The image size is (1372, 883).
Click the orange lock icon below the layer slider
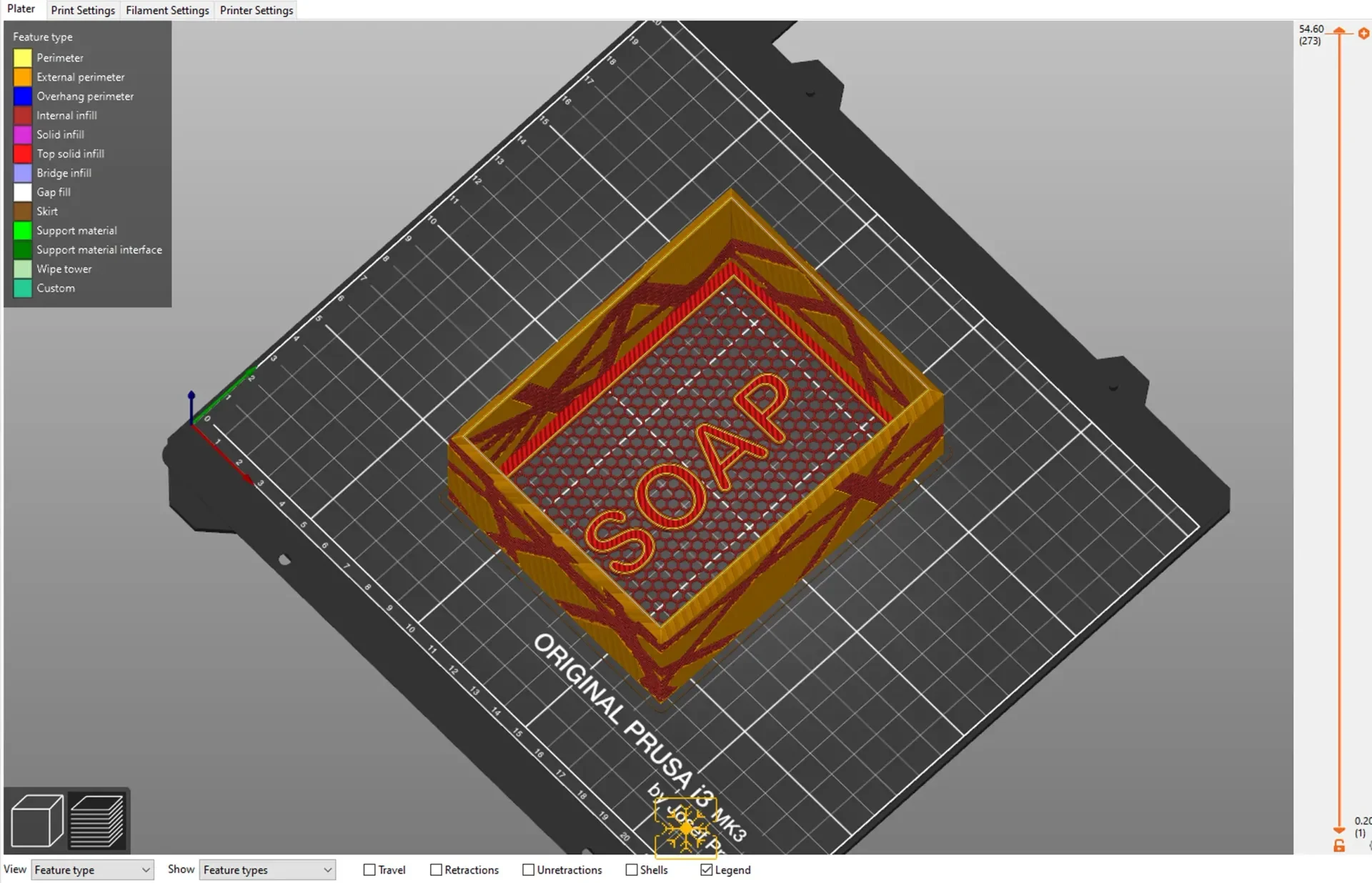pyautogui.click(x=1339, y=846)
